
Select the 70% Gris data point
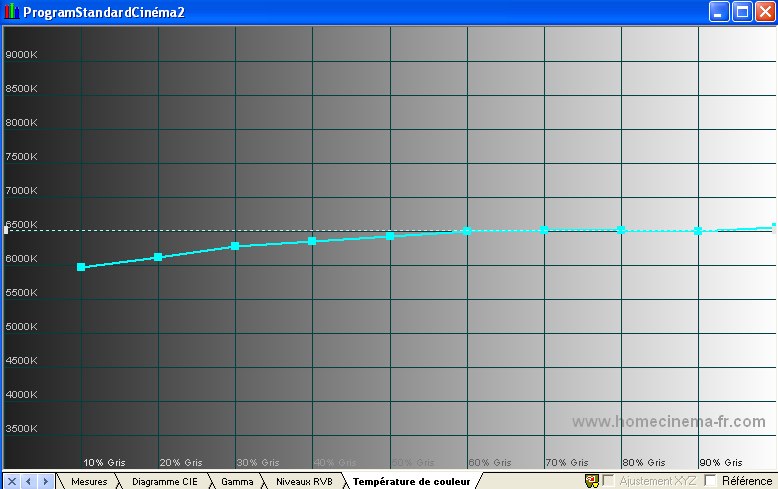[544, 230]
